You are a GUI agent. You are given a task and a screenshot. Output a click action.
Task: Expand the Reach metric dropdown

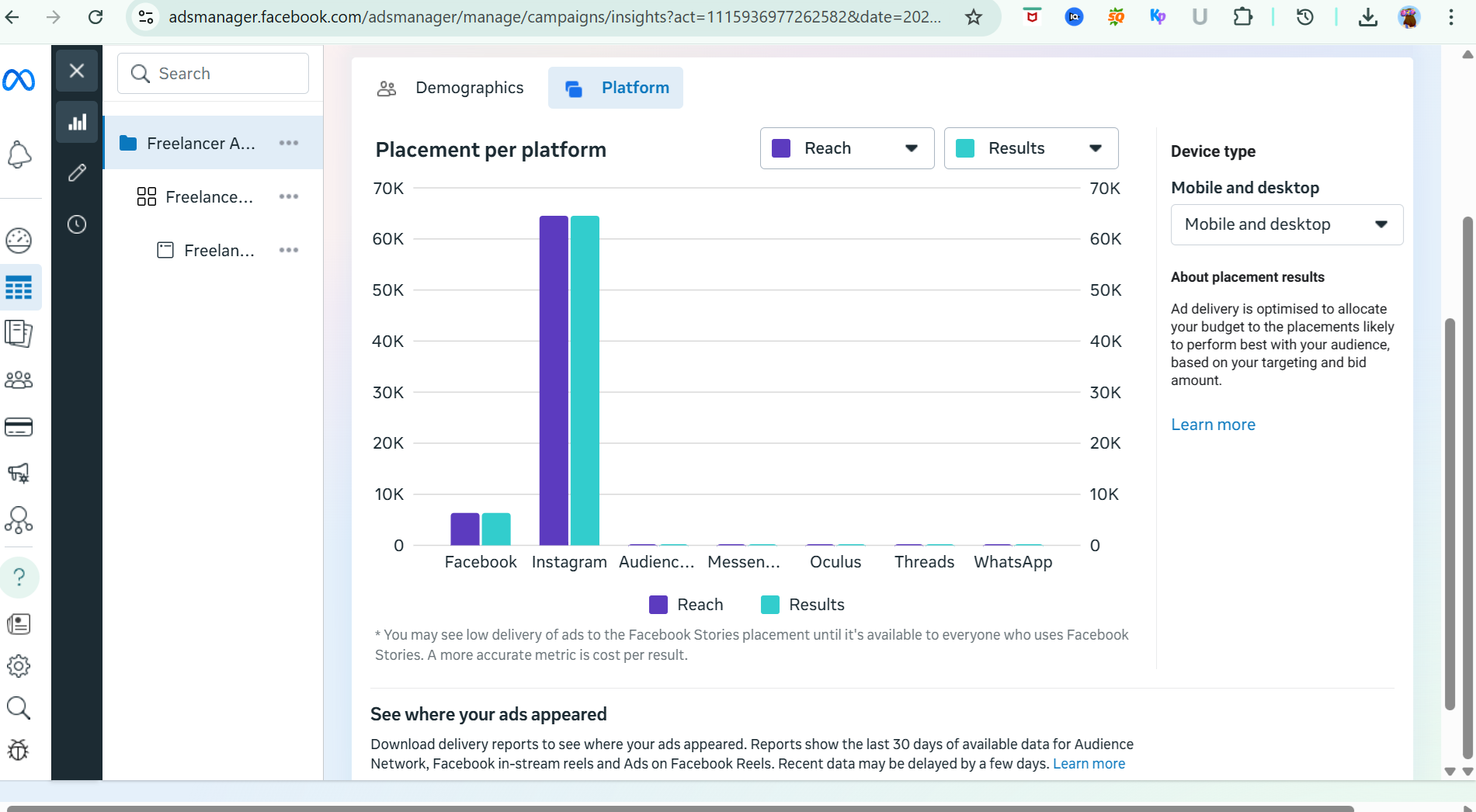tap(846, 148)
